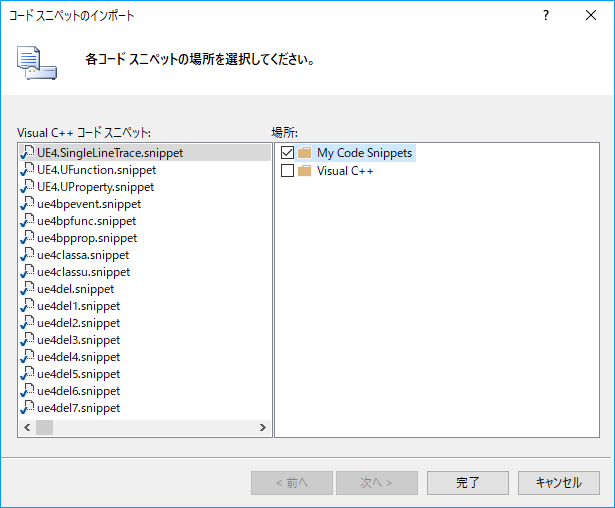This screenshot has height=508, width=615.
Task: Select ue4del2.snippet in the list
Action: click(78, 322)
